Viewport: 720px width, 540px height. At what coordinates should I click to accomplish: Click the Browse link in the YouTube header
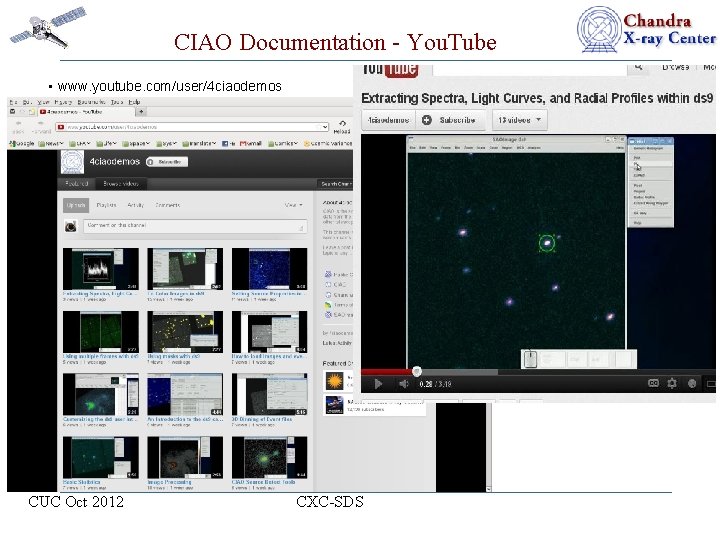tap(675, 67)
